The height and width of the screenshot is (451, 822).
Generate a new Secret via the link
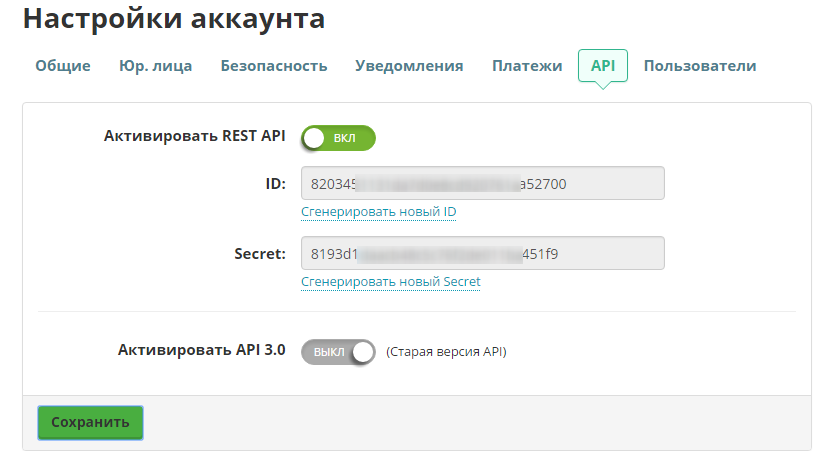390,282
